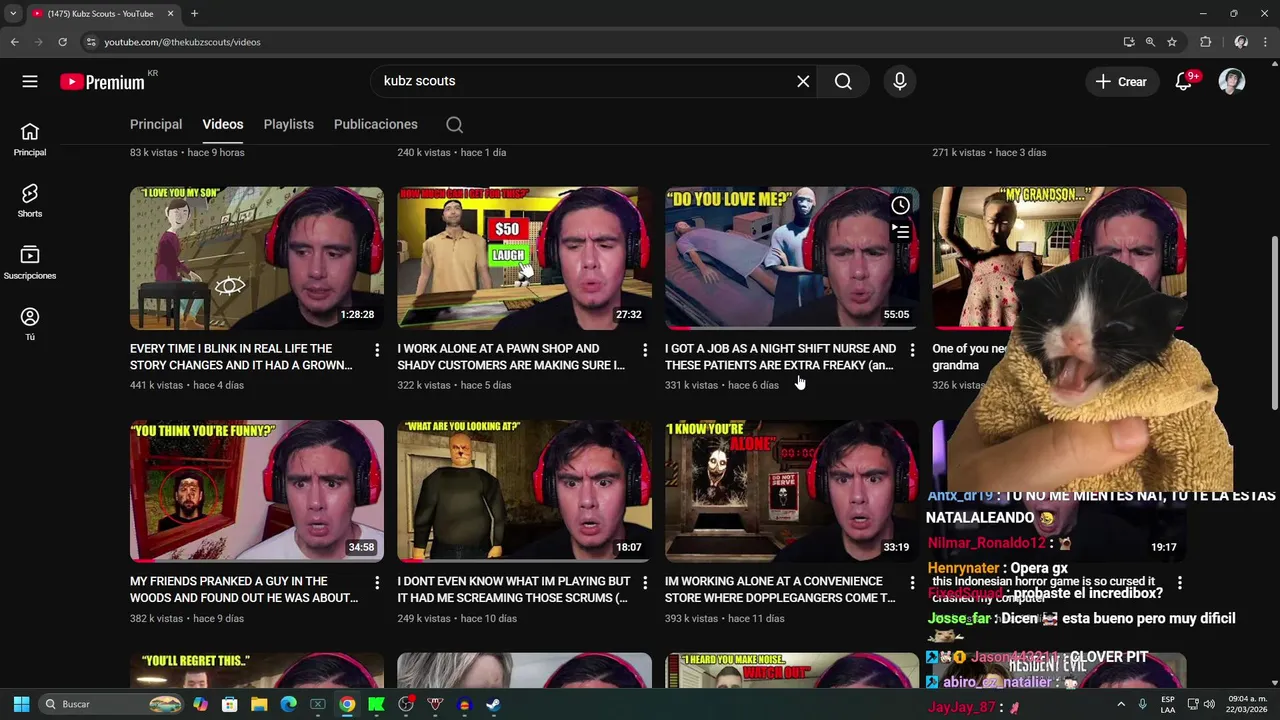Open options for Indonesian horror game video
Viewport: 1280px width, 720px height.
point(1180,582)
